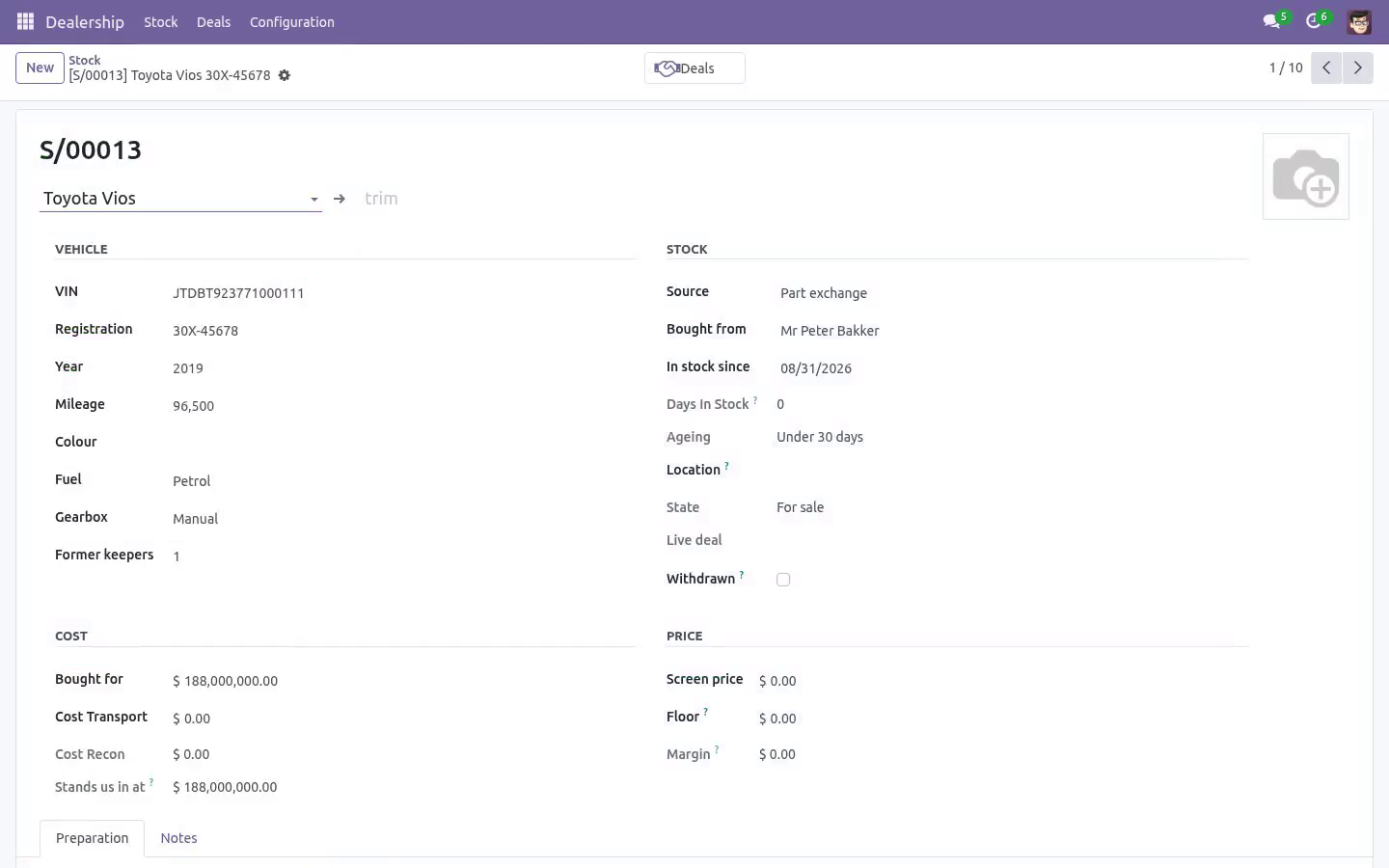1389x868 pixels.
Task: Click the In stock since date field
Action: [x=1010, y=367]
